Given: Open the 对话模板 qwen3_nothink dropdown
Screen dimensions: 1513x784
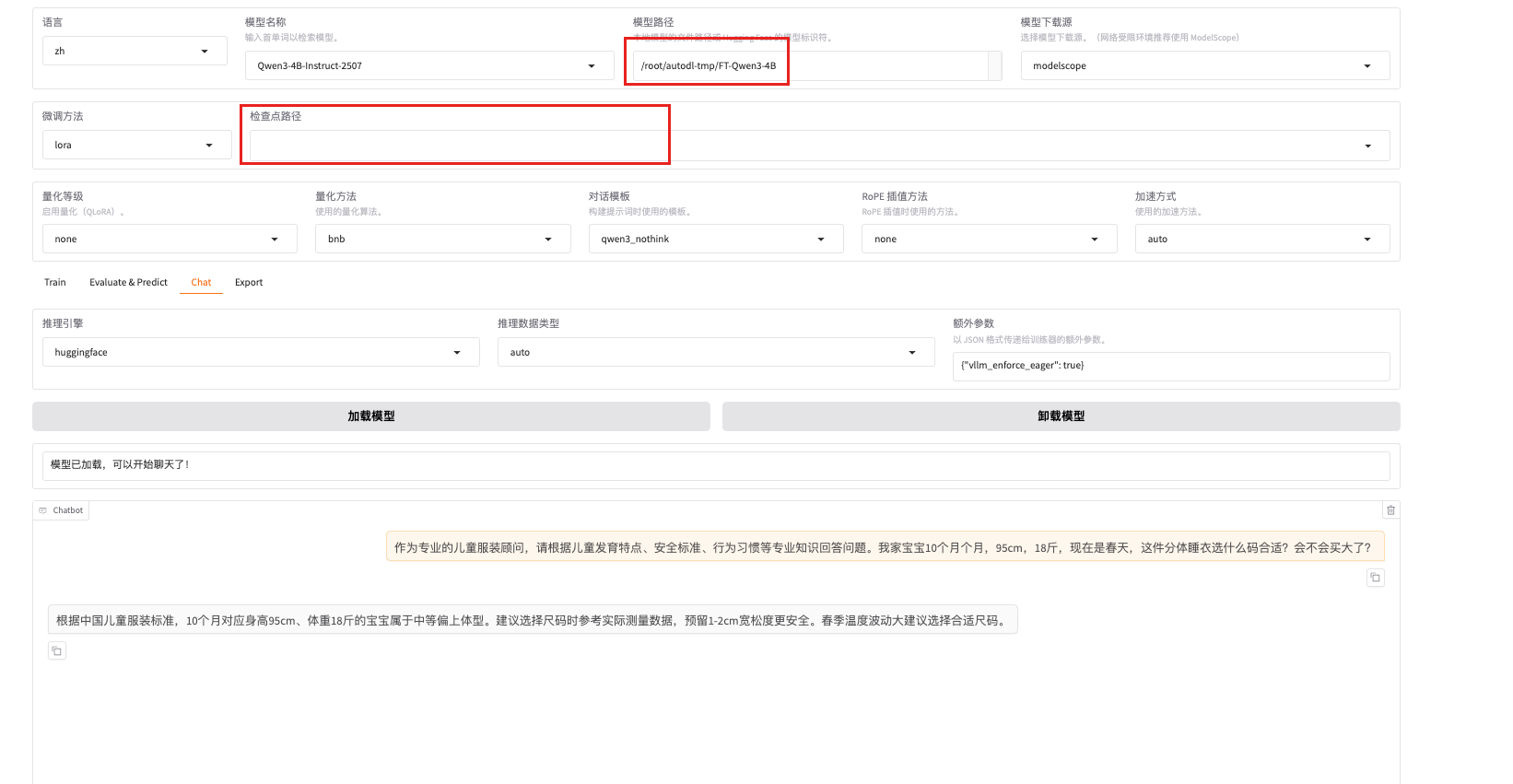Looking at the screenshot, I should 716,239.
